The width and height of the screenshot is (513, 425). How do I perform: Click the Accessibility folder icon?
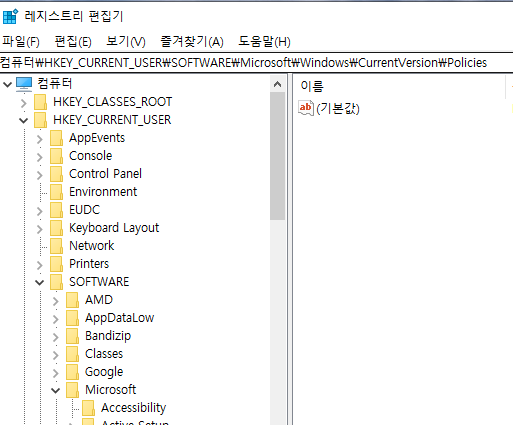[88, 408]
